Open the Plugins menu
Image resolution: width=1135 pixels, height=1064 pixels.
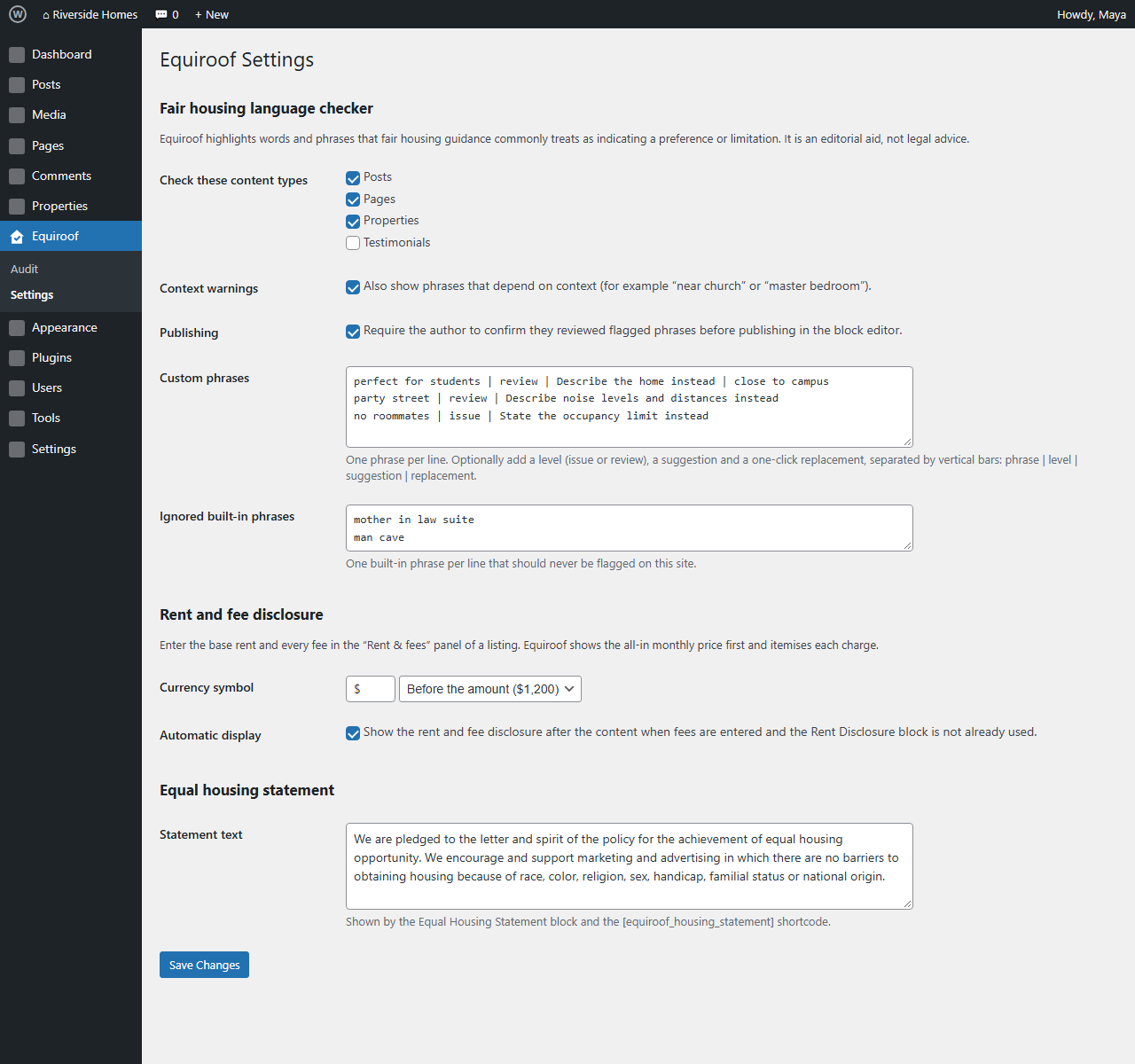[71, 357]
